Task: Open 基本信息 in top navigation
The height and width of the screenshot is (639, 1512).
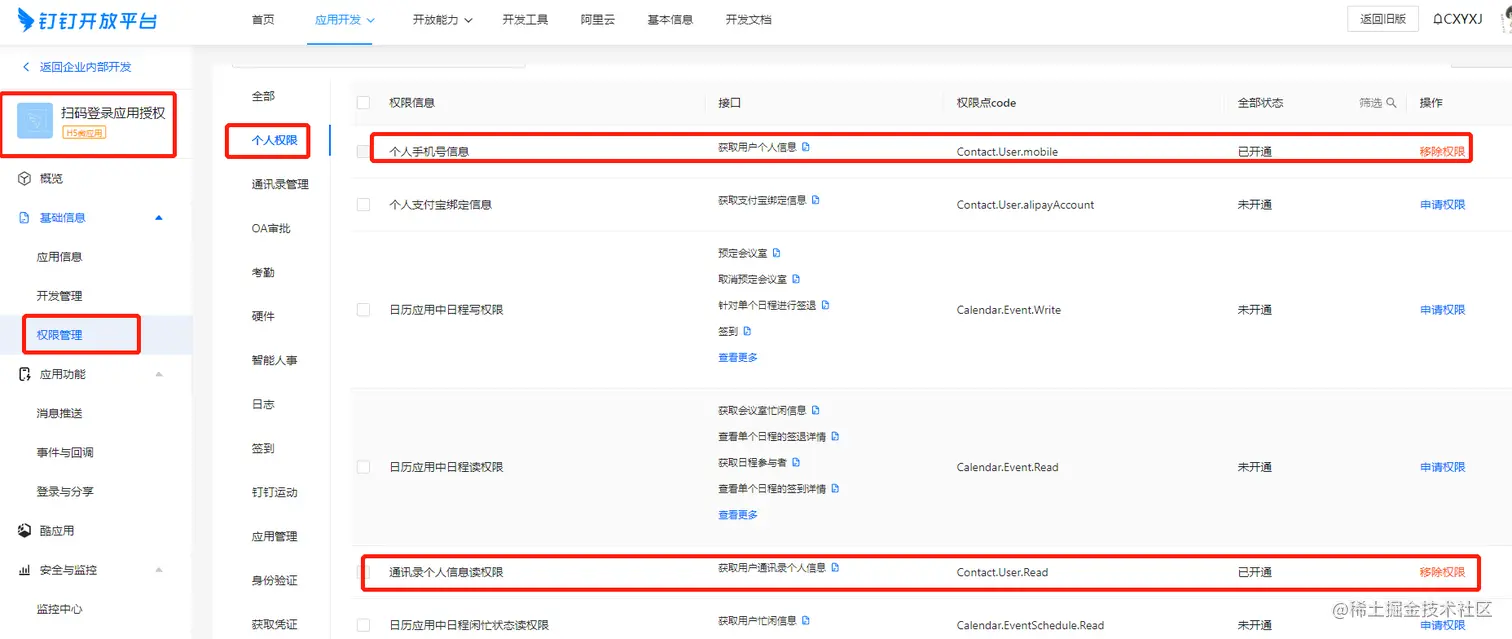Action: 670,20
